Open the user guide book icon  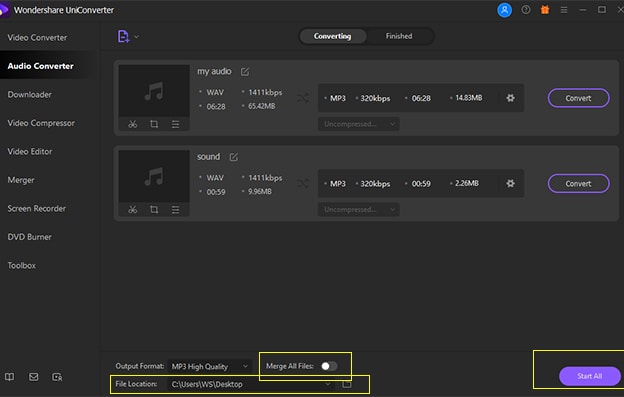click(x=10, y=377)
